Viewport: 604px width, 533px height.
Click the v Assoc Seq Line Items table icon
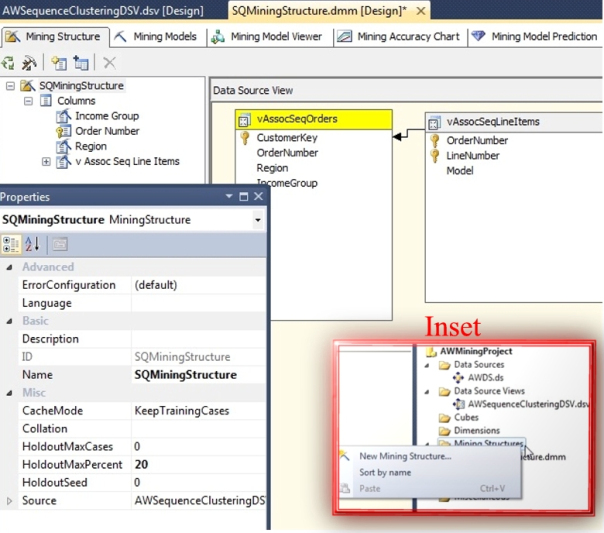tap(64, 161)
